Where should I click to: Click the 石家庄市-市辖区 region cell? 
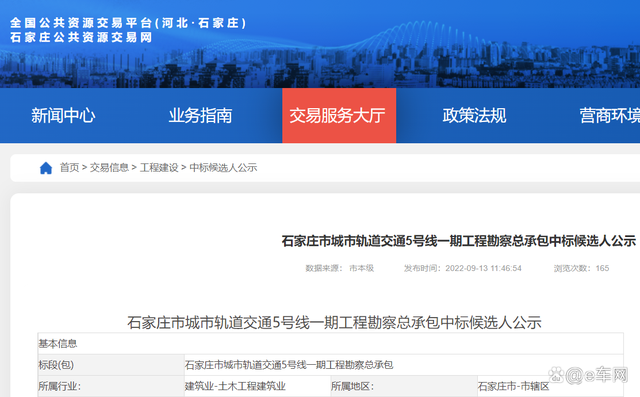513,386
